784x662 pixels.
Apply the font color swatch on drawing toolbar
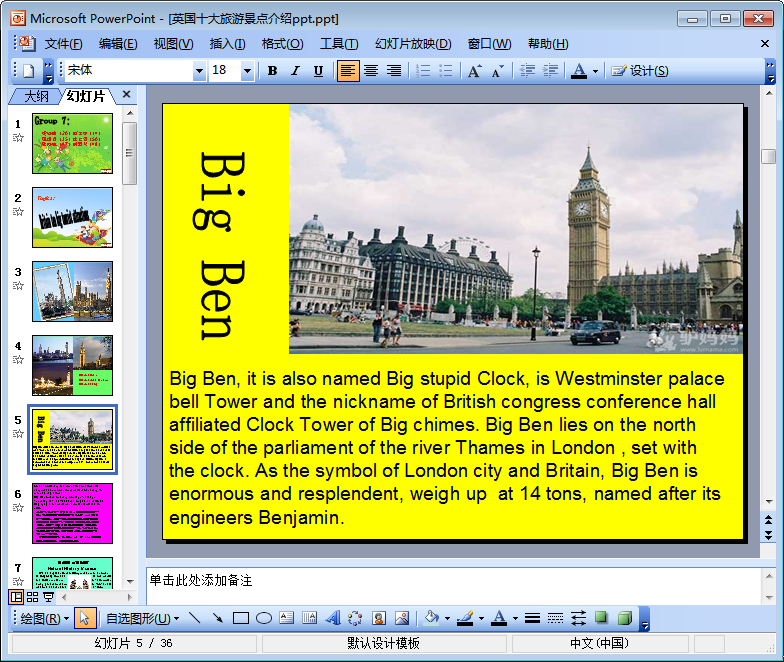tap(499, 618)
